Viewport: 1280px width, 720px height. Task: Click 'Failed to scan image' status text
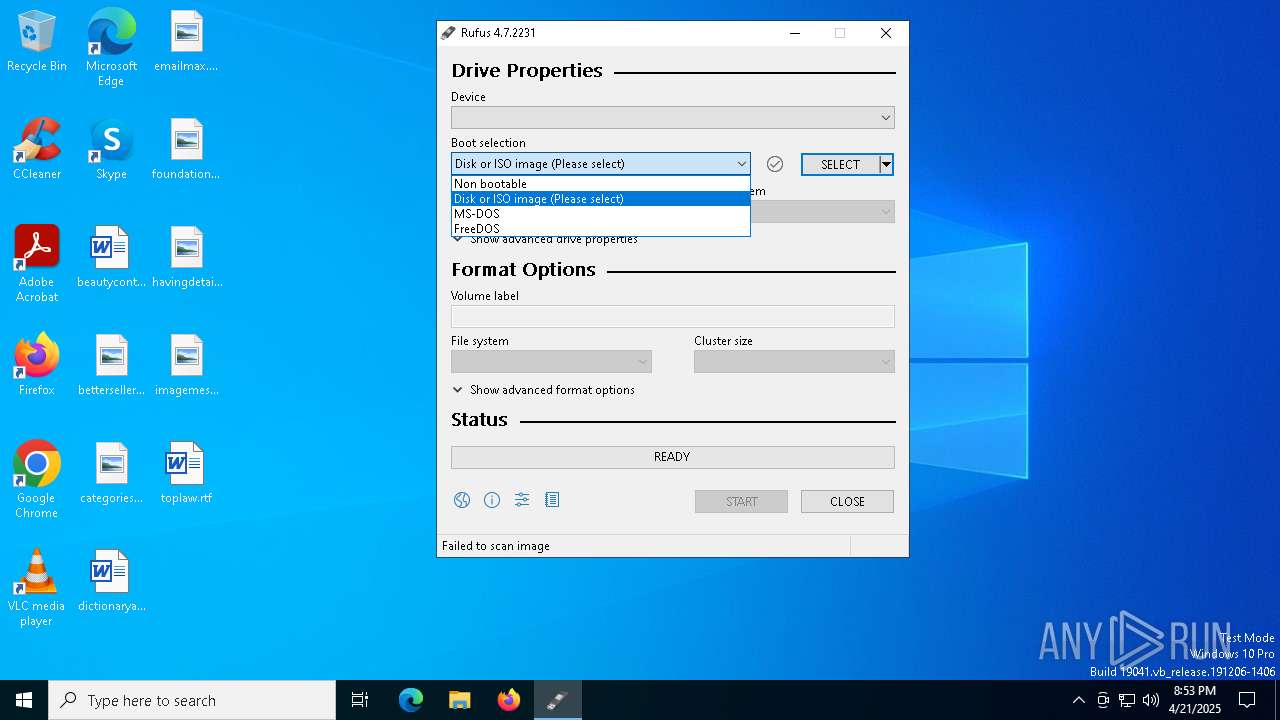point(496,546)
